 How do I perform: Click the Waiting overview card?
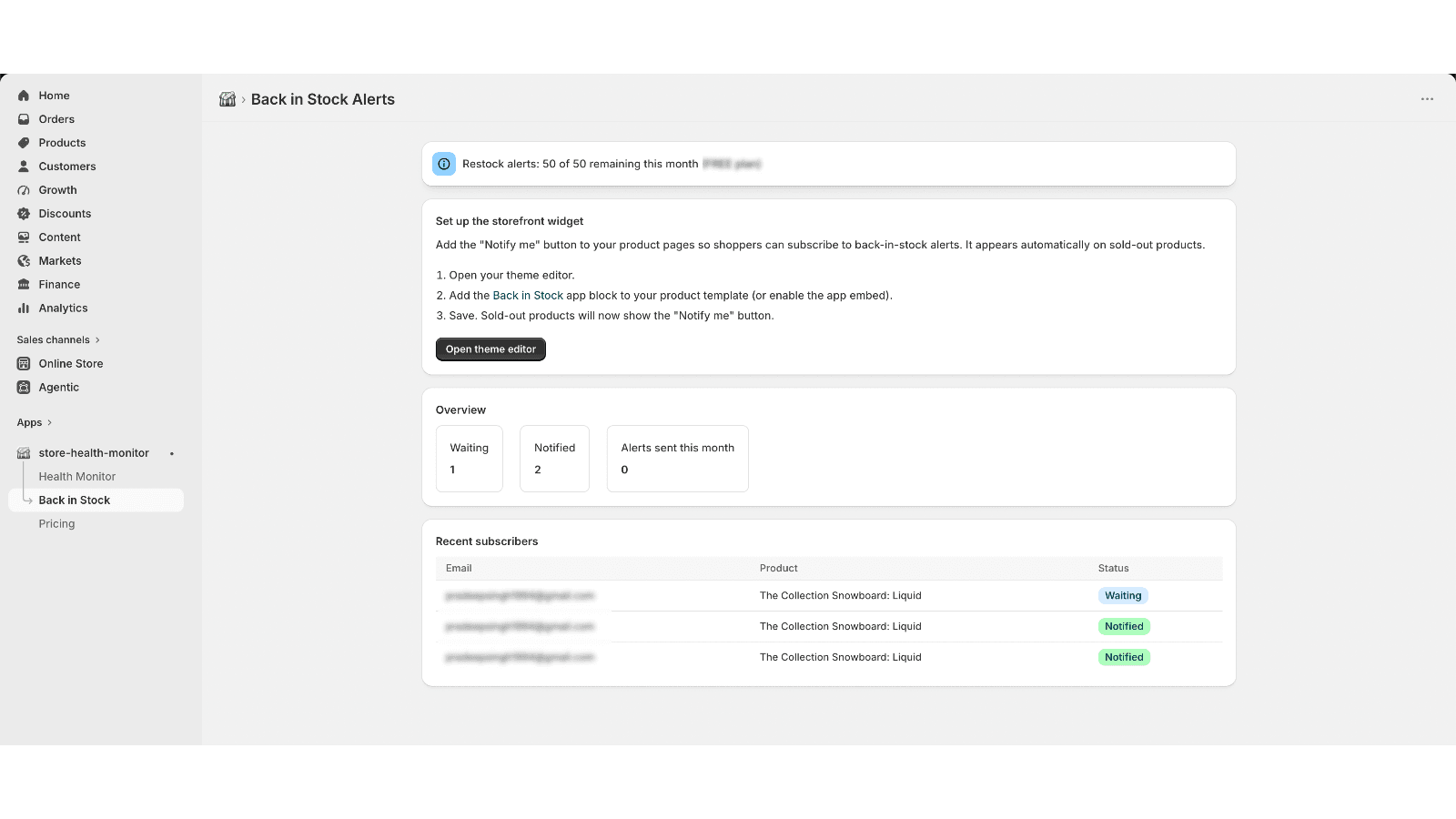point(470,459)
